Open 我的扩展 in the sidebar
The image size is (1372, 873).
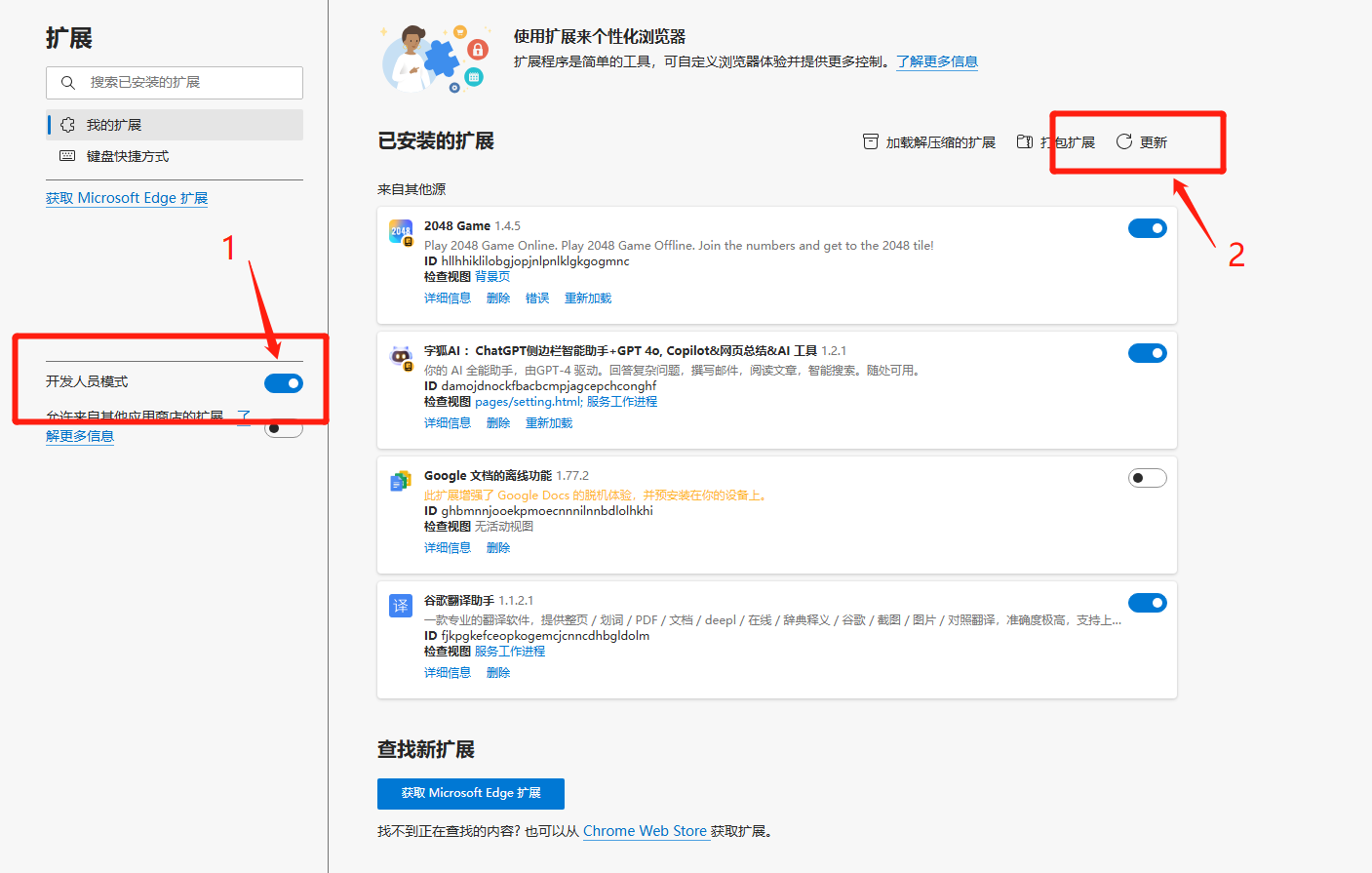click(x=175, y=125)
